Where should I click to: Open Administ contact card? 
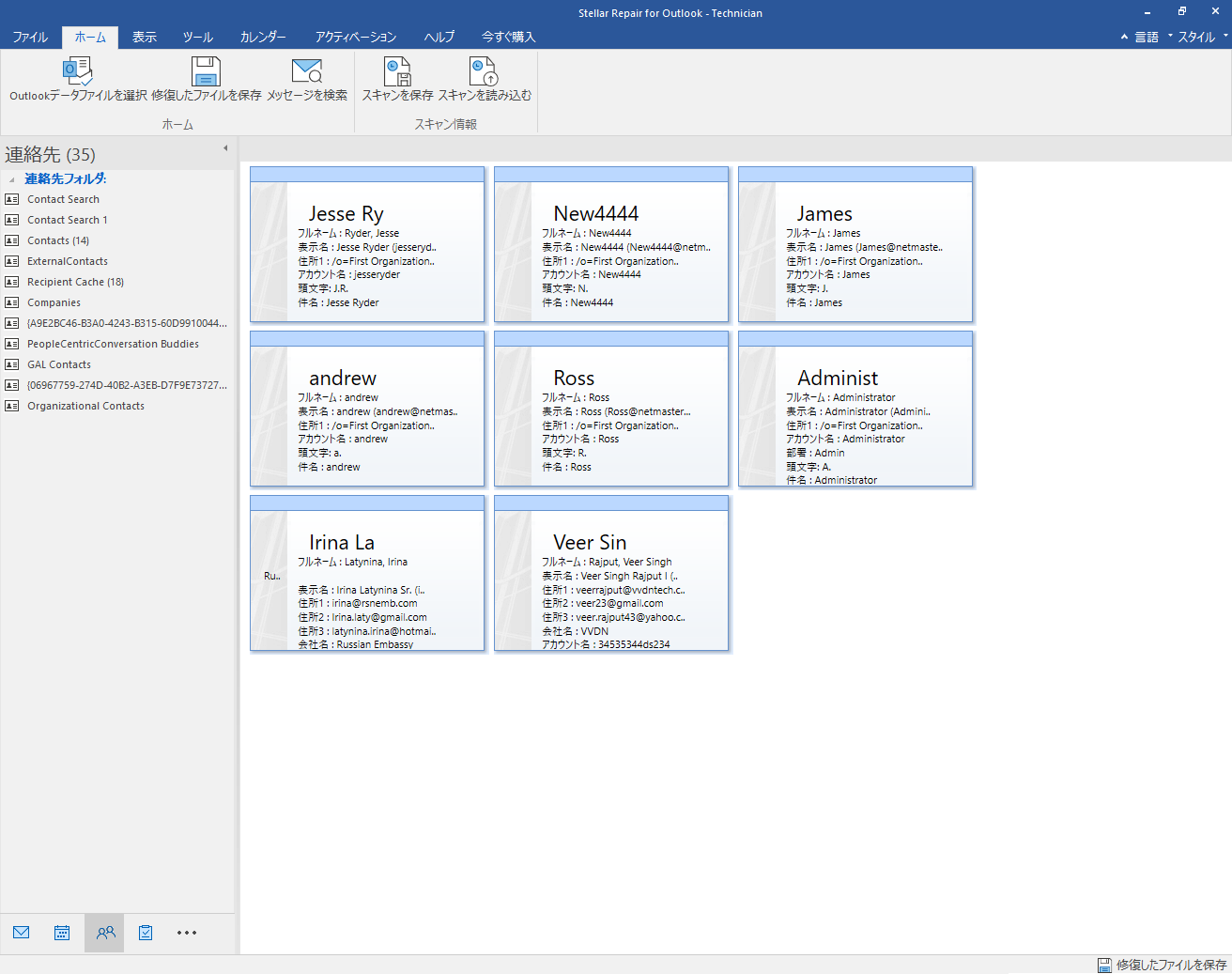855,409
